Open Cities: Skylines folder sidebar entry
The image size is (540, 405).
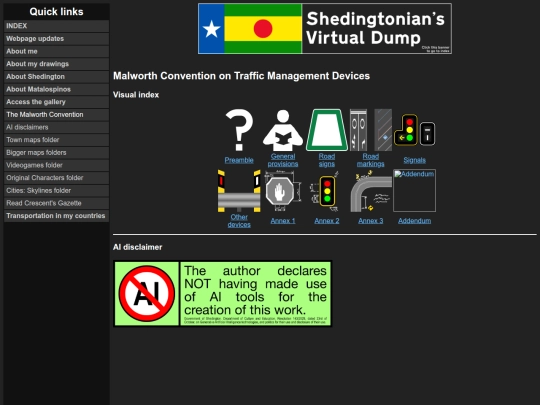[x=56, y=190]
